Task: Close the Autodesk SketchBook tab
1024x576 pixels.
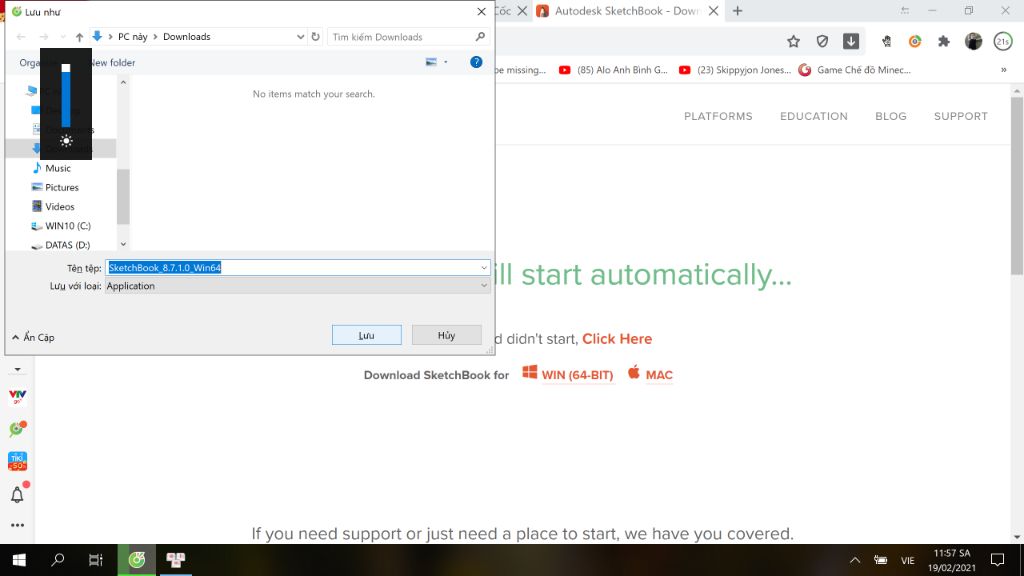Action: pyautogui.click(x=714, y=11)
